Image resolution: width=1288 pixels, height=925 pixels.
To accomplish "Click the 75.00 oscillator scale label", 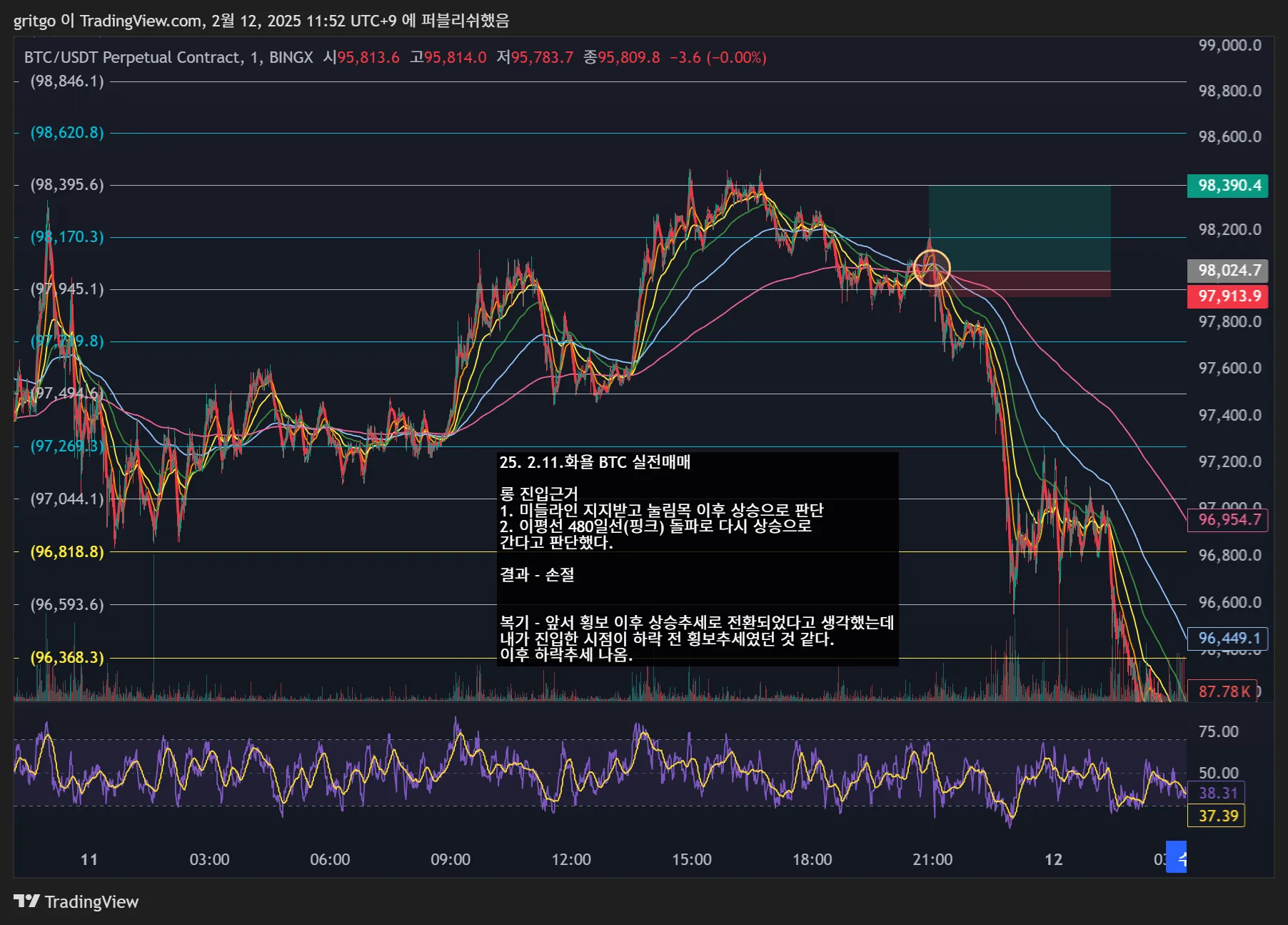I will pyautogui.click(x=1218, y=731).
